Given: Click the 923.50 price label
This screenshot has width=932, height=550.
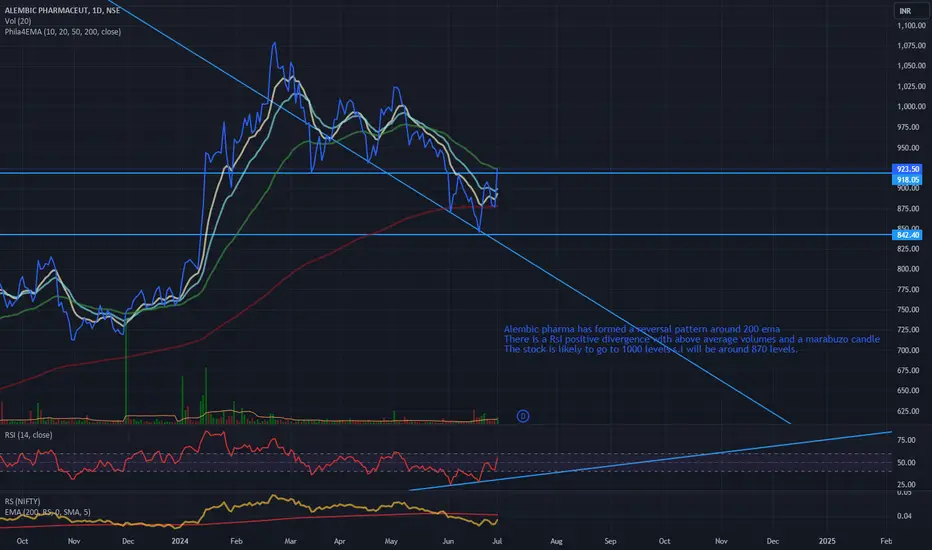Looking at the screenshot, I should [908, 169].
